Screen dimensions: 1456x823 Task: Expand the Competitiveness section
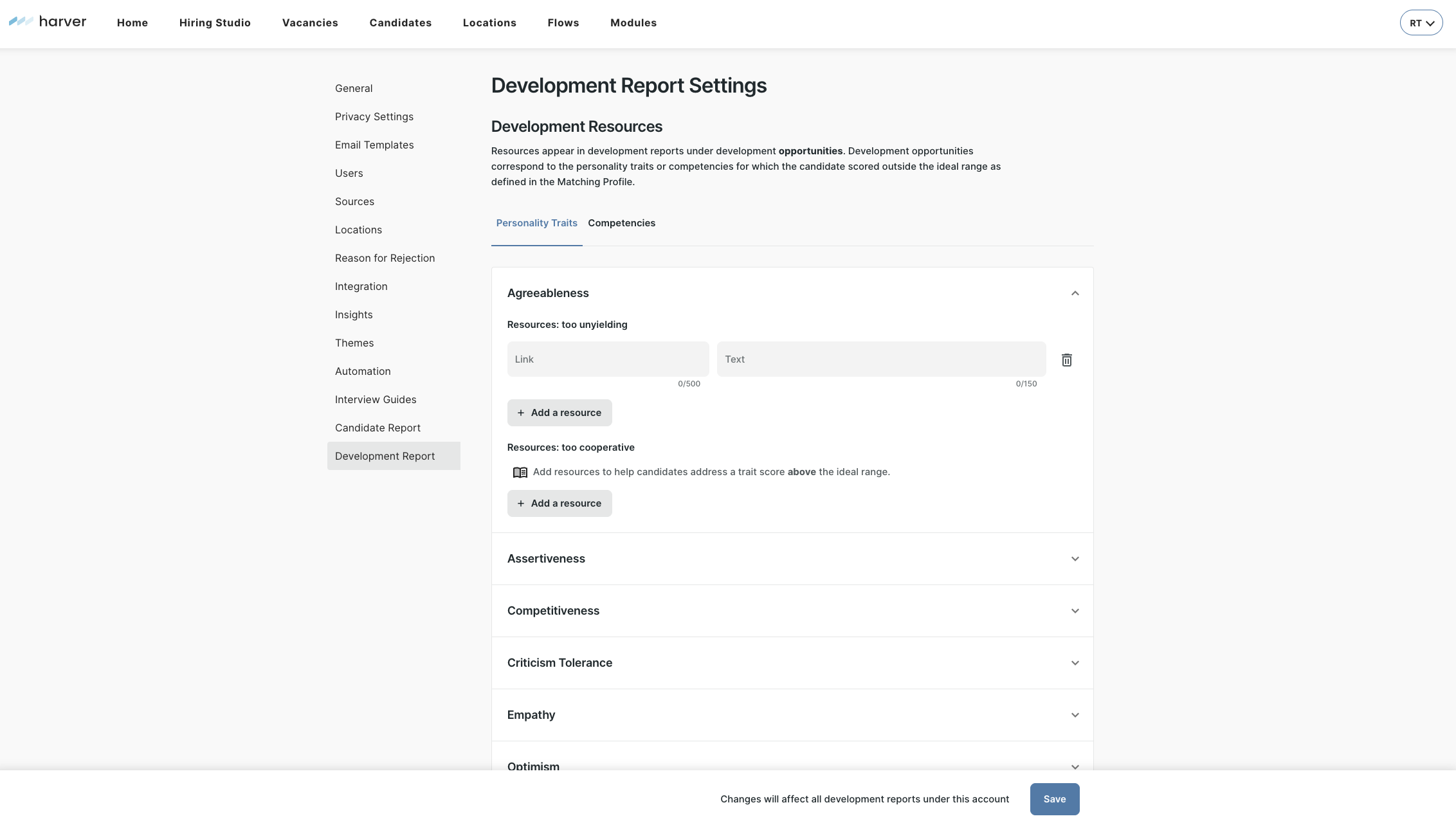point(1075,611)
